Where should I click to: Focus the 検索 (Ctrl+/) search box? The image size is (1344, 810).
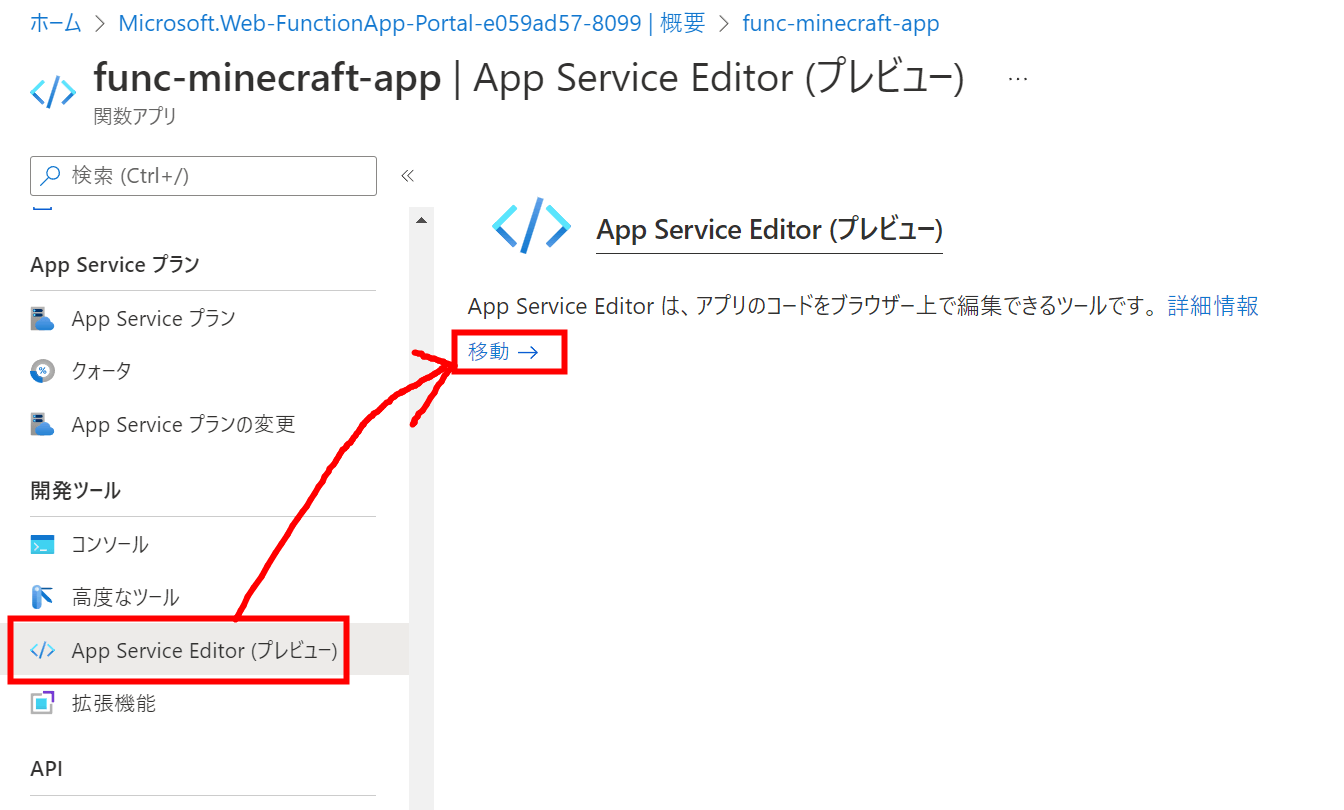[x=204, y=176]
